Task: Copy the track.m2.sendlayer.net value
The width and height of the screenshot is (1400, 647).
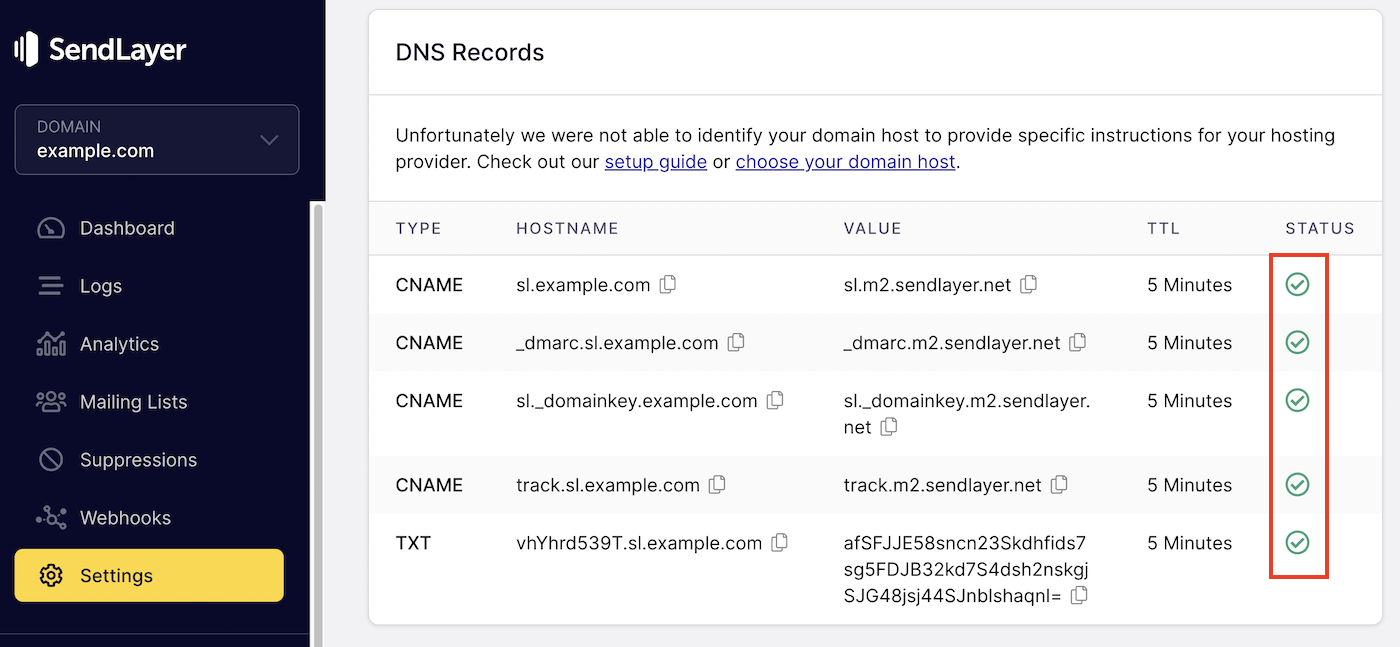Action: 1059,485
